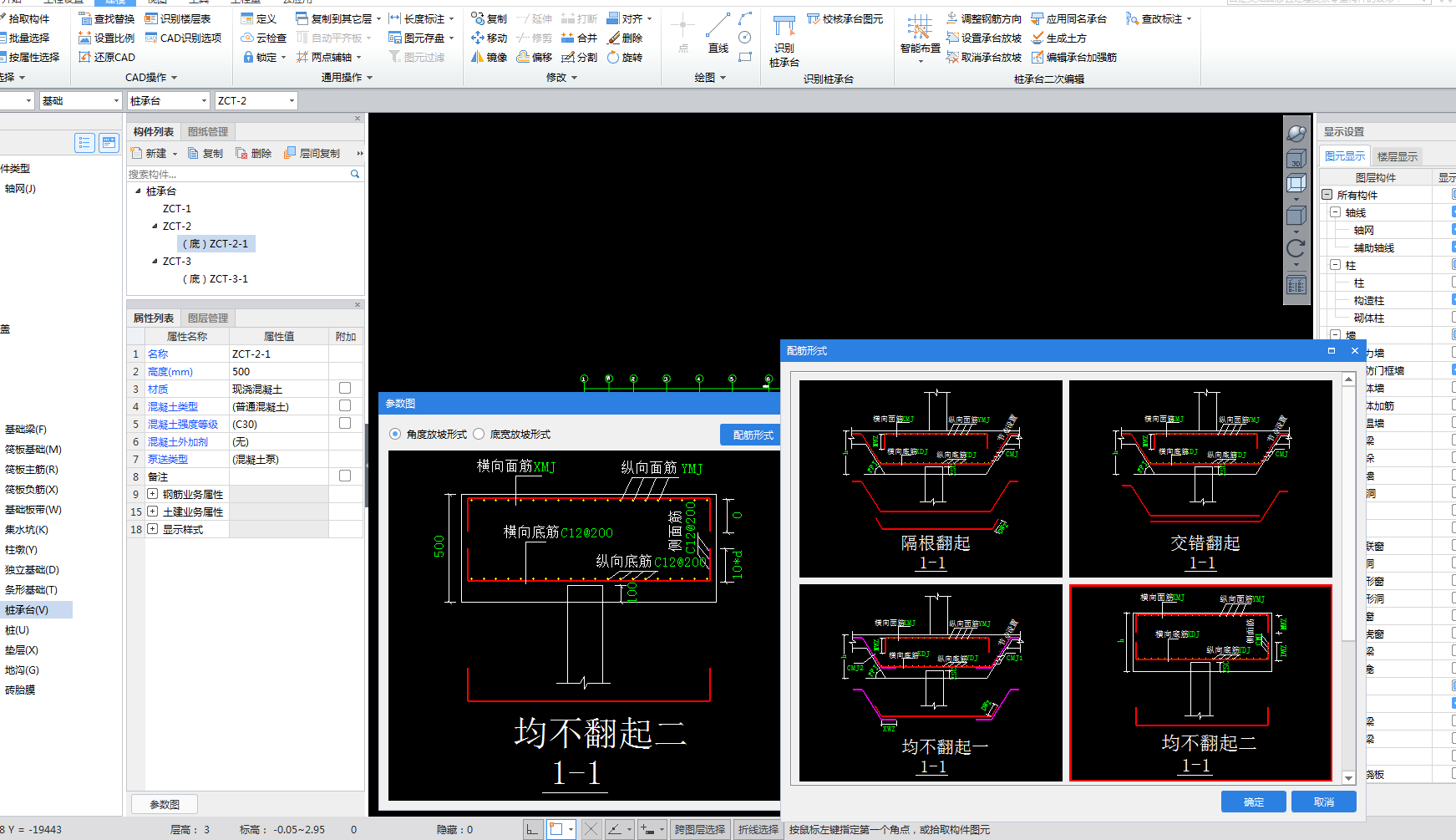
Task: Open CAD识别选项
Action: 184,38
